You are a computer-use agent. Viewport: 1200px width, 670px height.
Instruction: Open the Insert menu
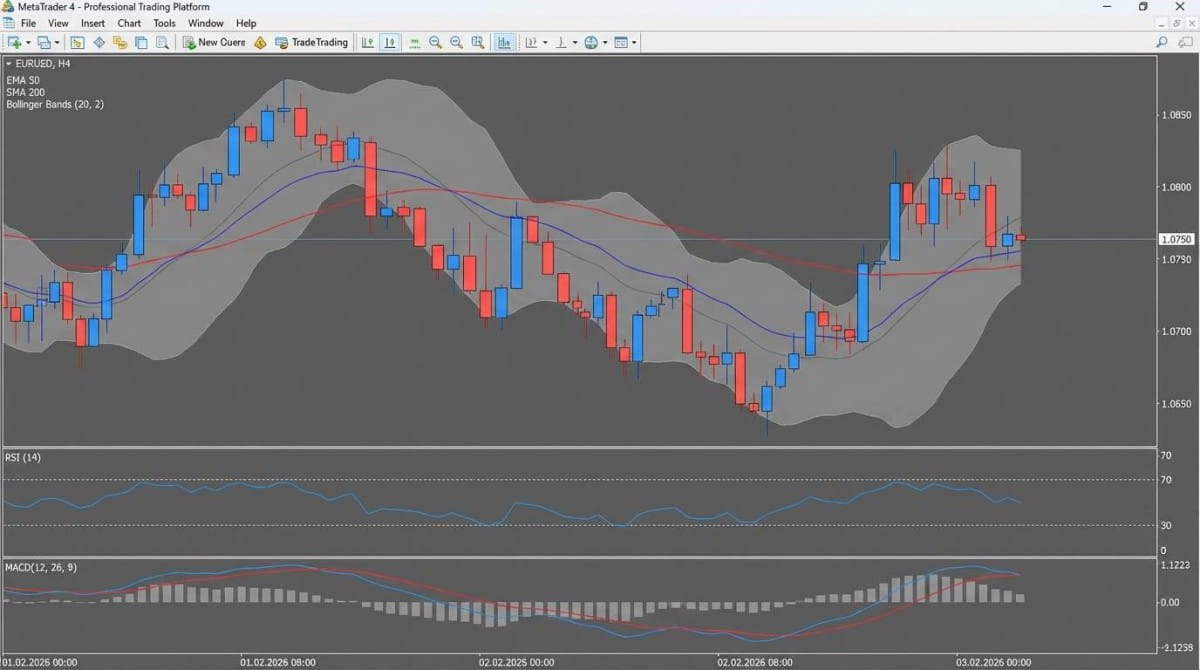point(93,22)
